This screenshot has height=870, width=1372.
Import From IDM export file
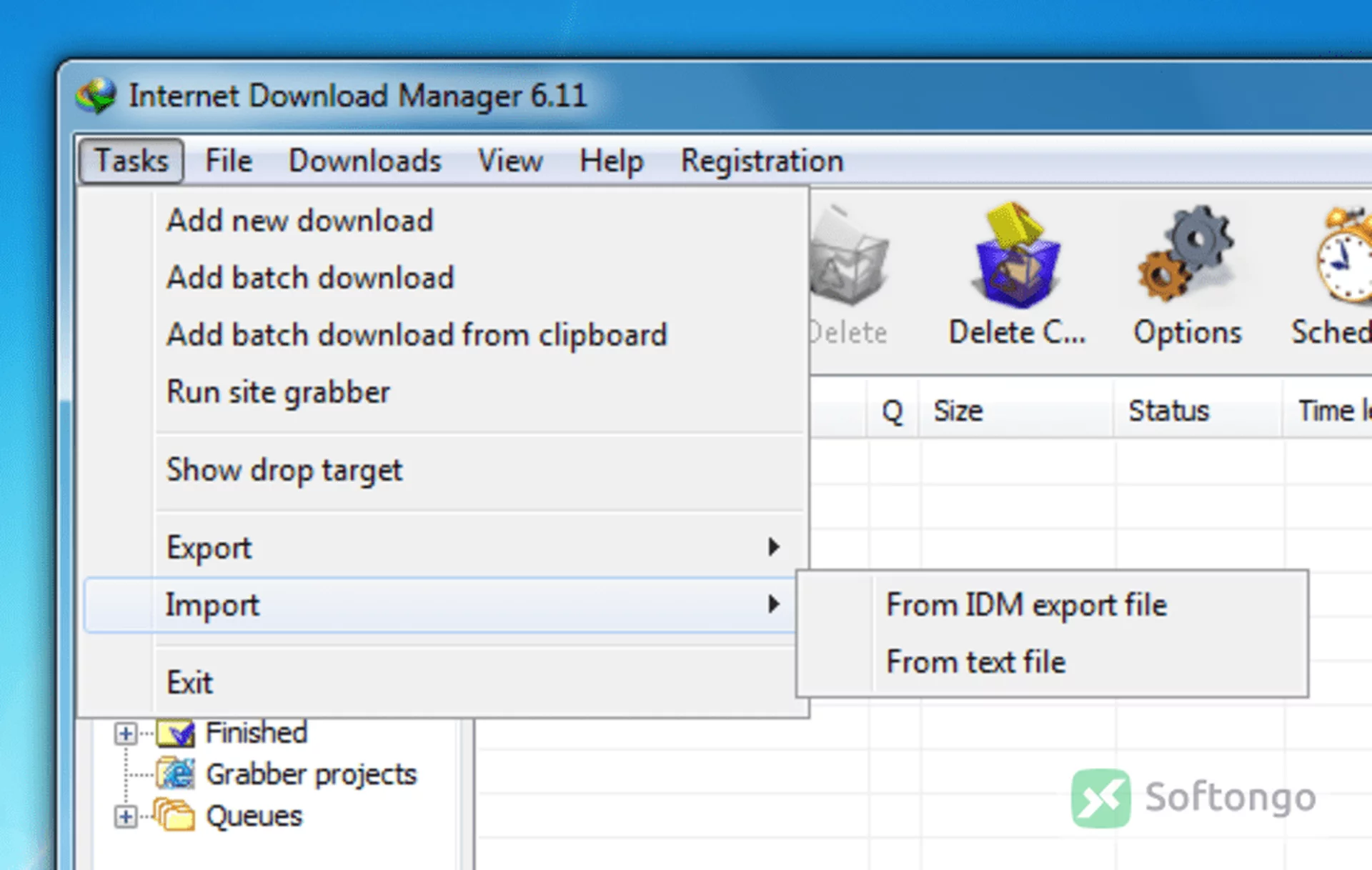click(1052, 605)
